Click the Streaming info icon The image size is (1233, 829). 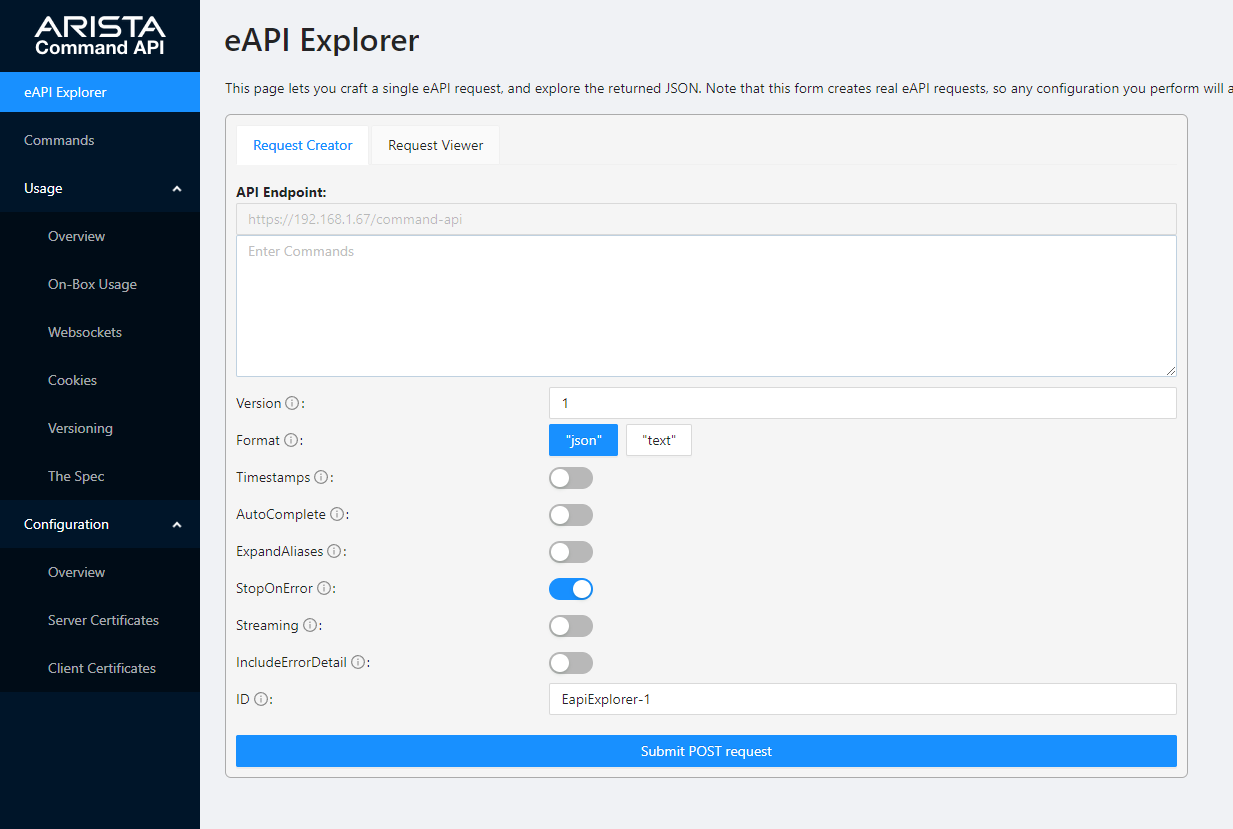tap(310, 625)
